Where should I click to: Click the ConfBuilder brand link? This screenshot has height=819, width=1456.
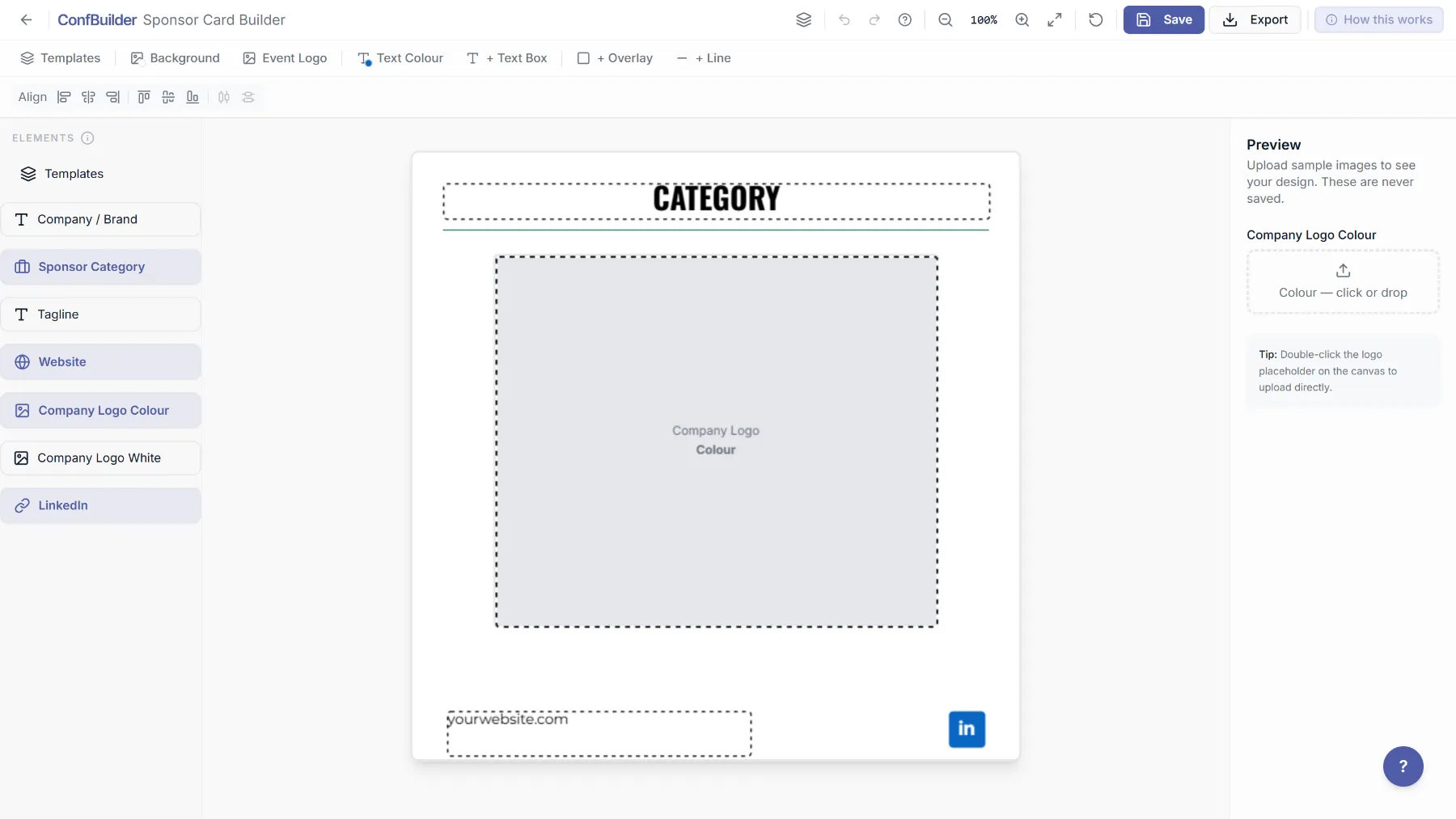pyautogui.click(x=97, y=19)
